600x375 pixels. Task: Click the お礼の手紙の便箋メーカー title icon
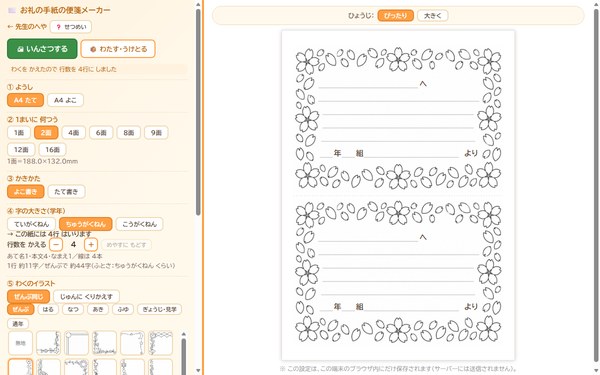click(12, 10)
